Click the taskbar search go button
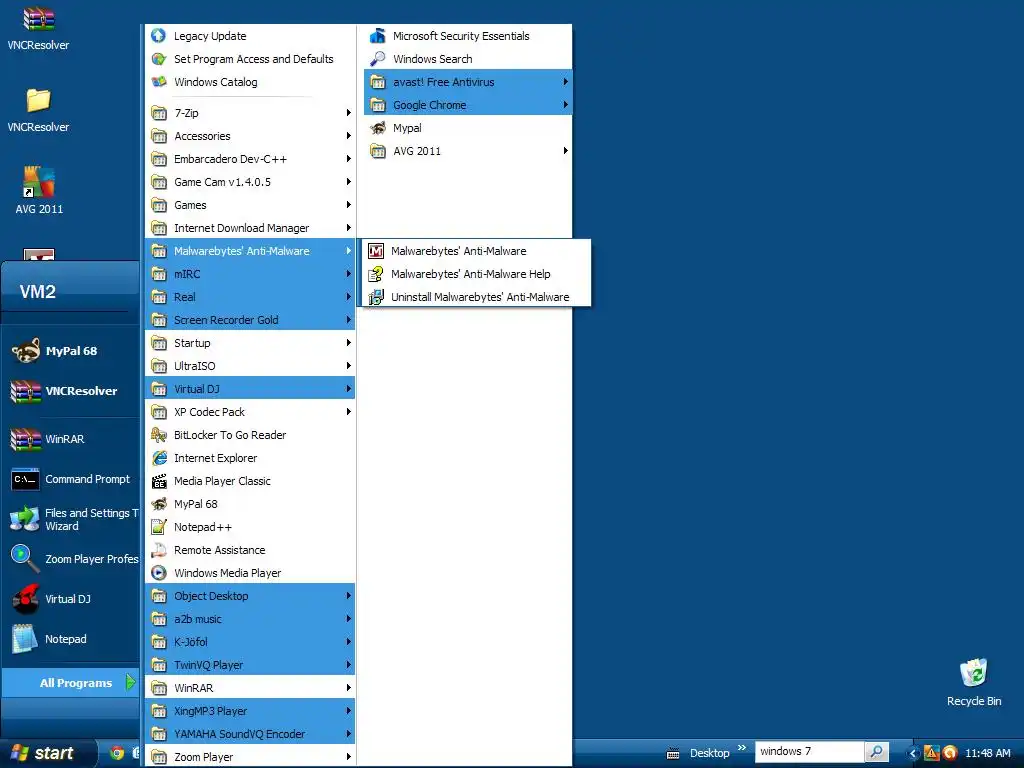 pos(876,752)
